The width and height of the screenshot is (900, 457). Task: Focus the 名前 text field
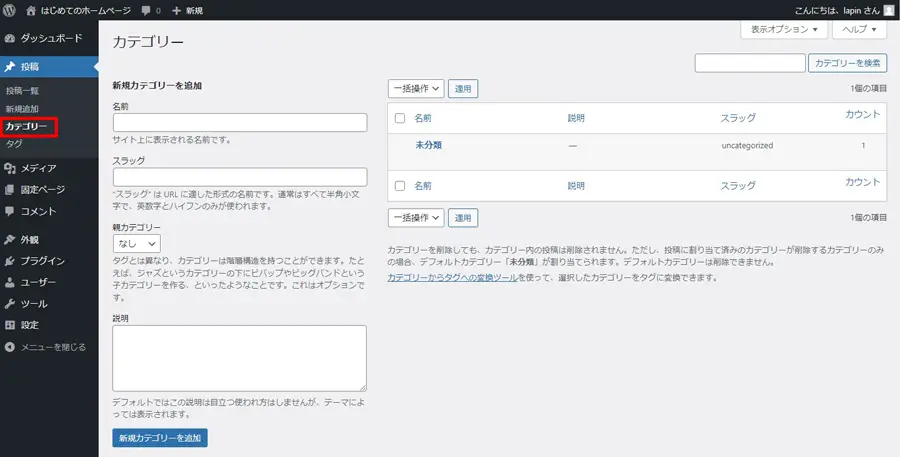[x=240, y=122]
